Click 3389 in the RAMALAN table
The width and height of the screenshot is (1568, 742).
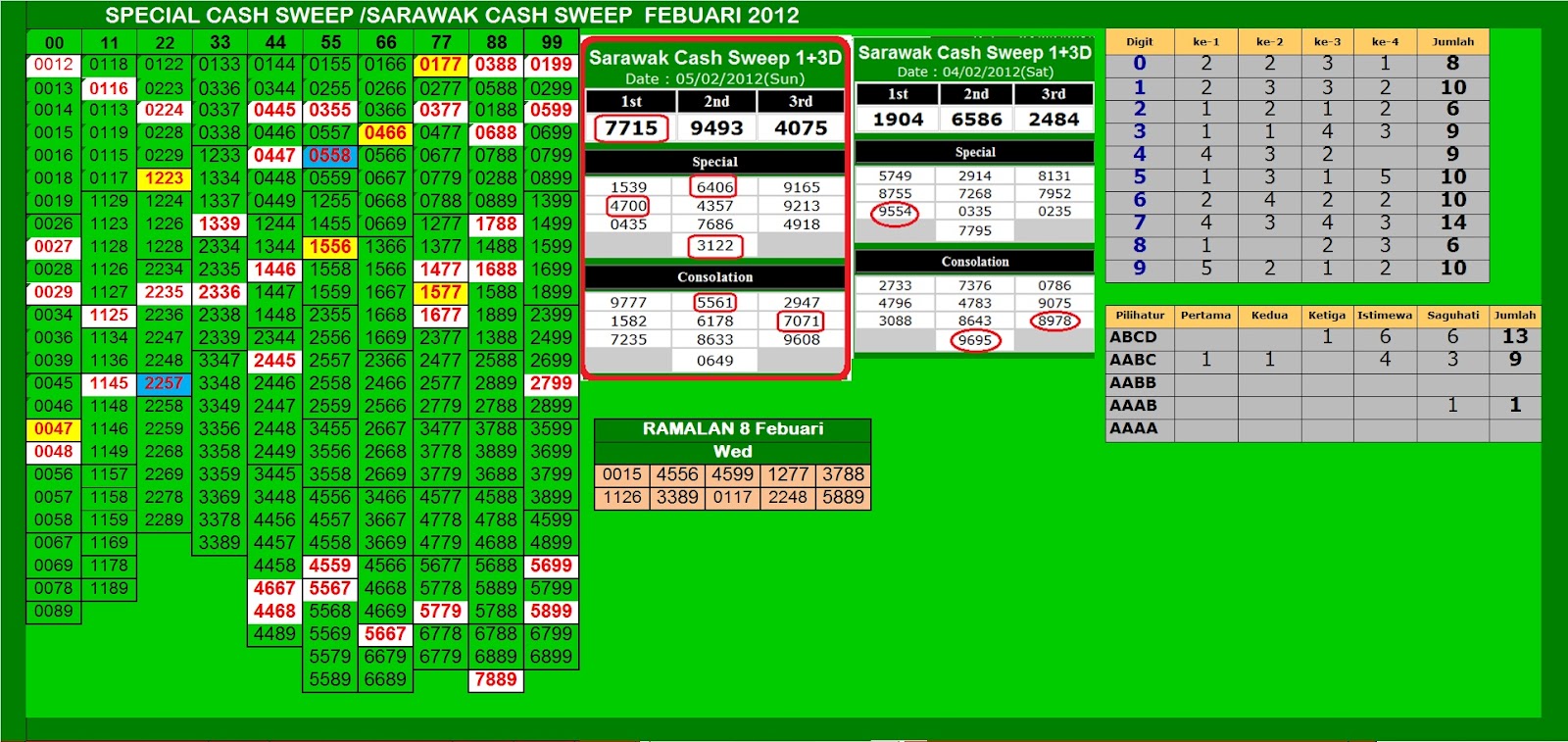pyautogui.click(x=677, y=497)
